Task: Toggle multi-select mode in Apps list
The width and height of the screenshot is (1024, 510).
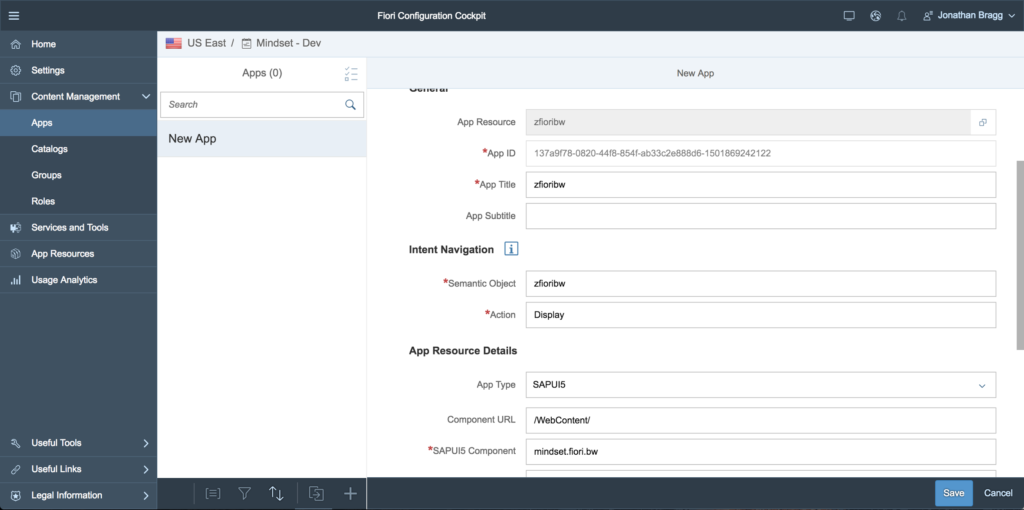Action: tap(351, 73)
